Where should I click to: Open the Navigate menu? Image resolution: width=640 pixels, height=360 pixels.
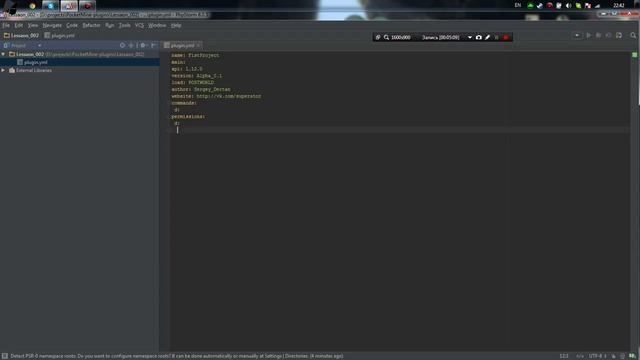tap(52, 25)
